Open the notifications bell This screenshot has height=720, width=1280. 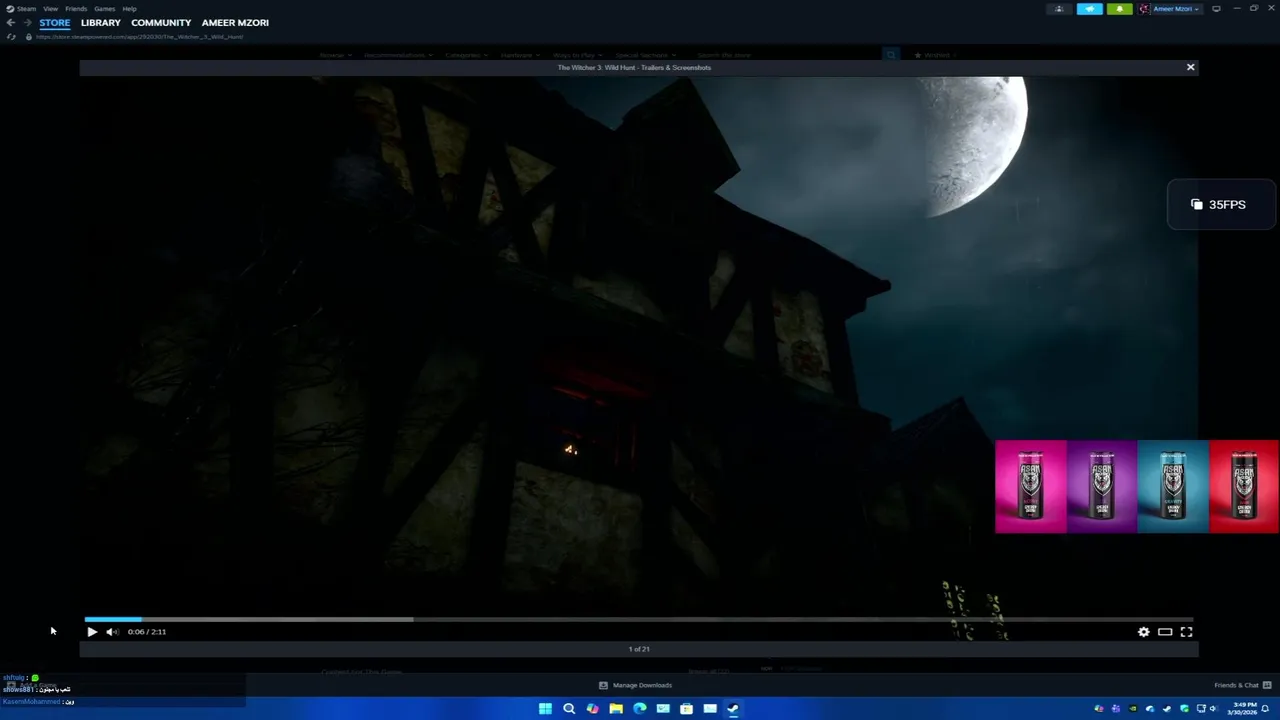[1119, 9]
